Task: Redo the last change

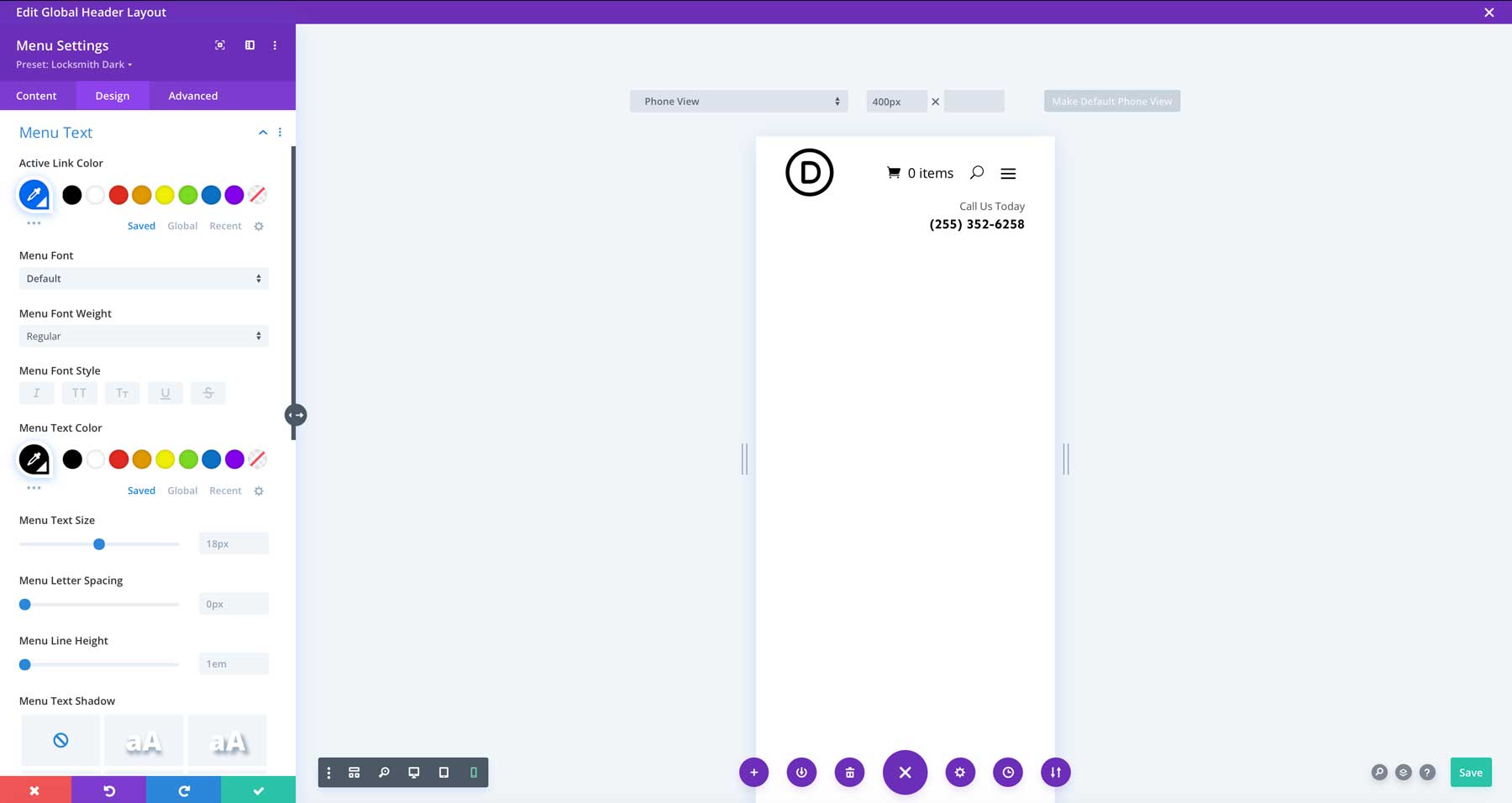Action: tap(183, 790)
